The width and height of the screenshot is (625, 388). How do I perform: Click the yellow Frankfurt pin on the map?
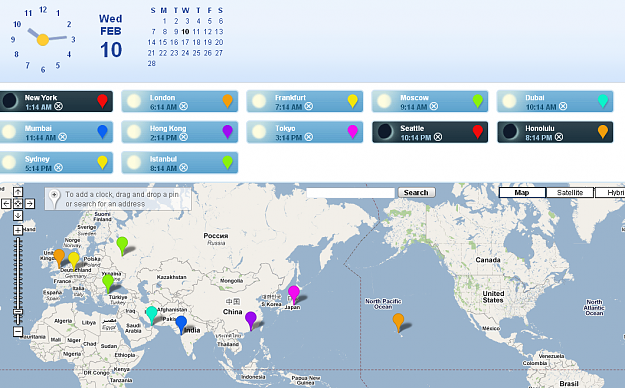pyautogui.click(x=74, y=260)
